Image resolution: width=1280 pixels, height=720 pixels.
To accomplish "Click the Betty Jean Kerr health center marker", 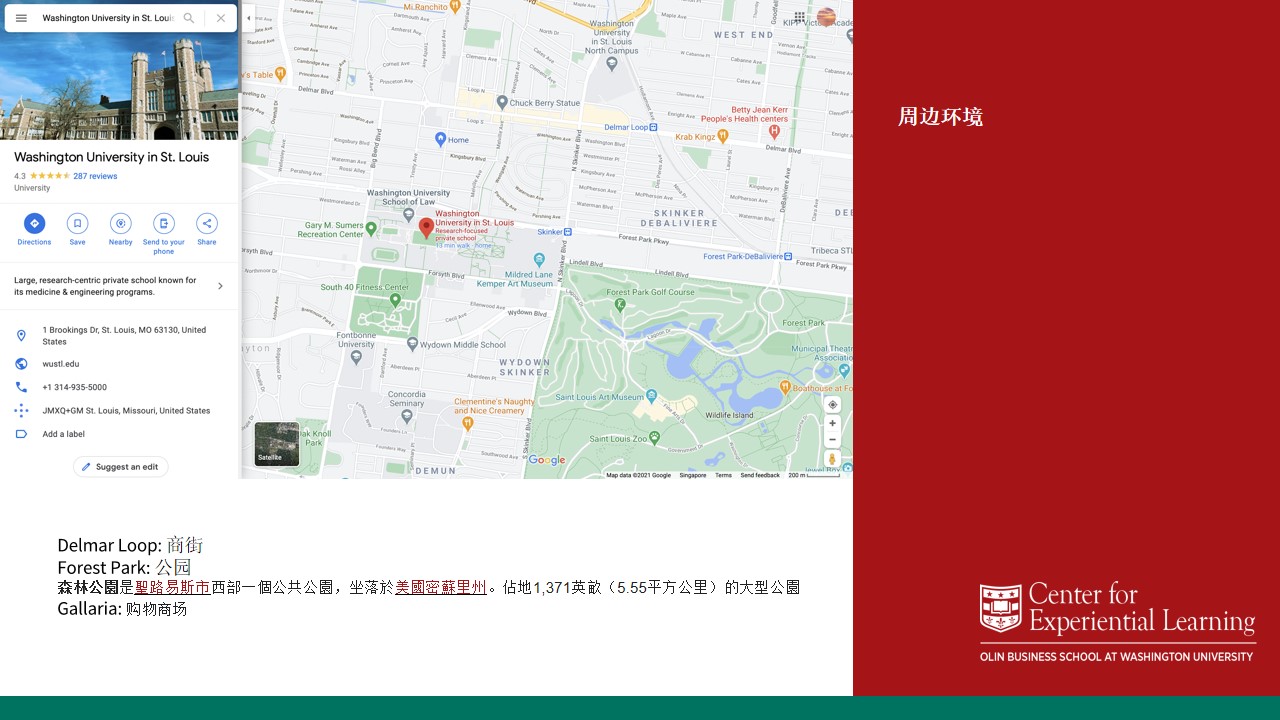I will [x=774, y=131].
